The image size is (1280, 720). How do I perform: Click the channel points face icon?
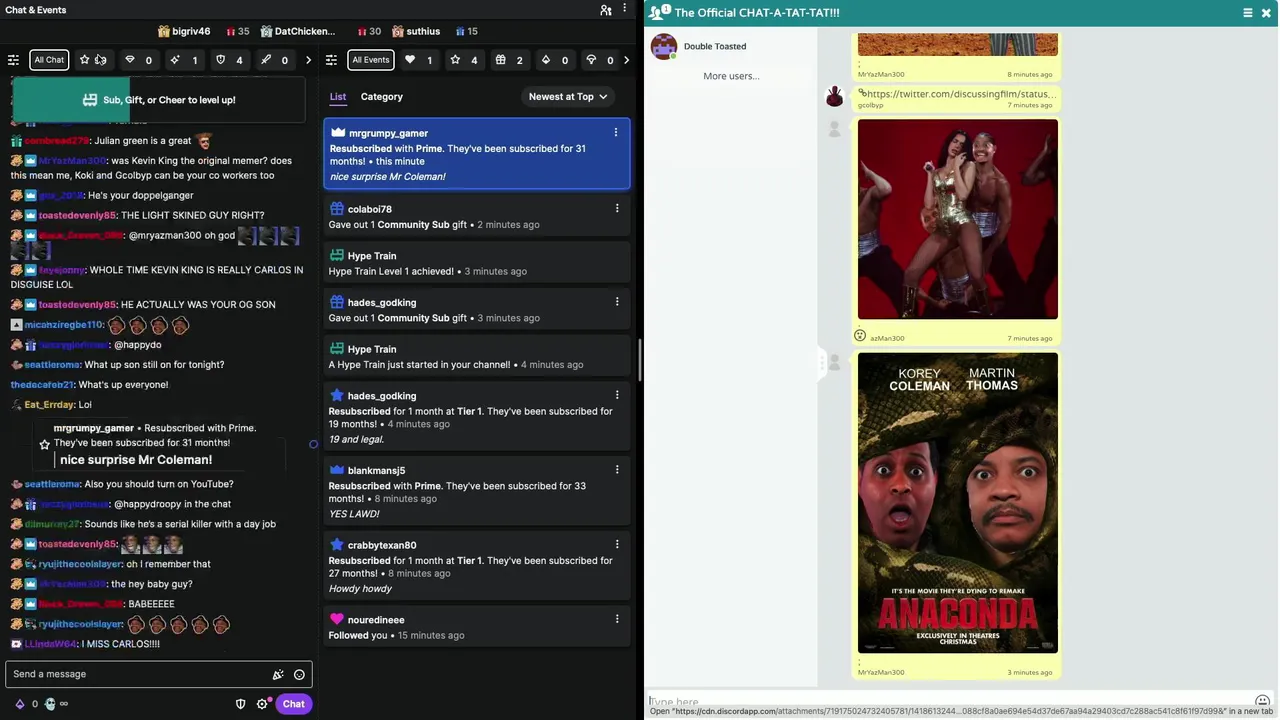point(50,704)
